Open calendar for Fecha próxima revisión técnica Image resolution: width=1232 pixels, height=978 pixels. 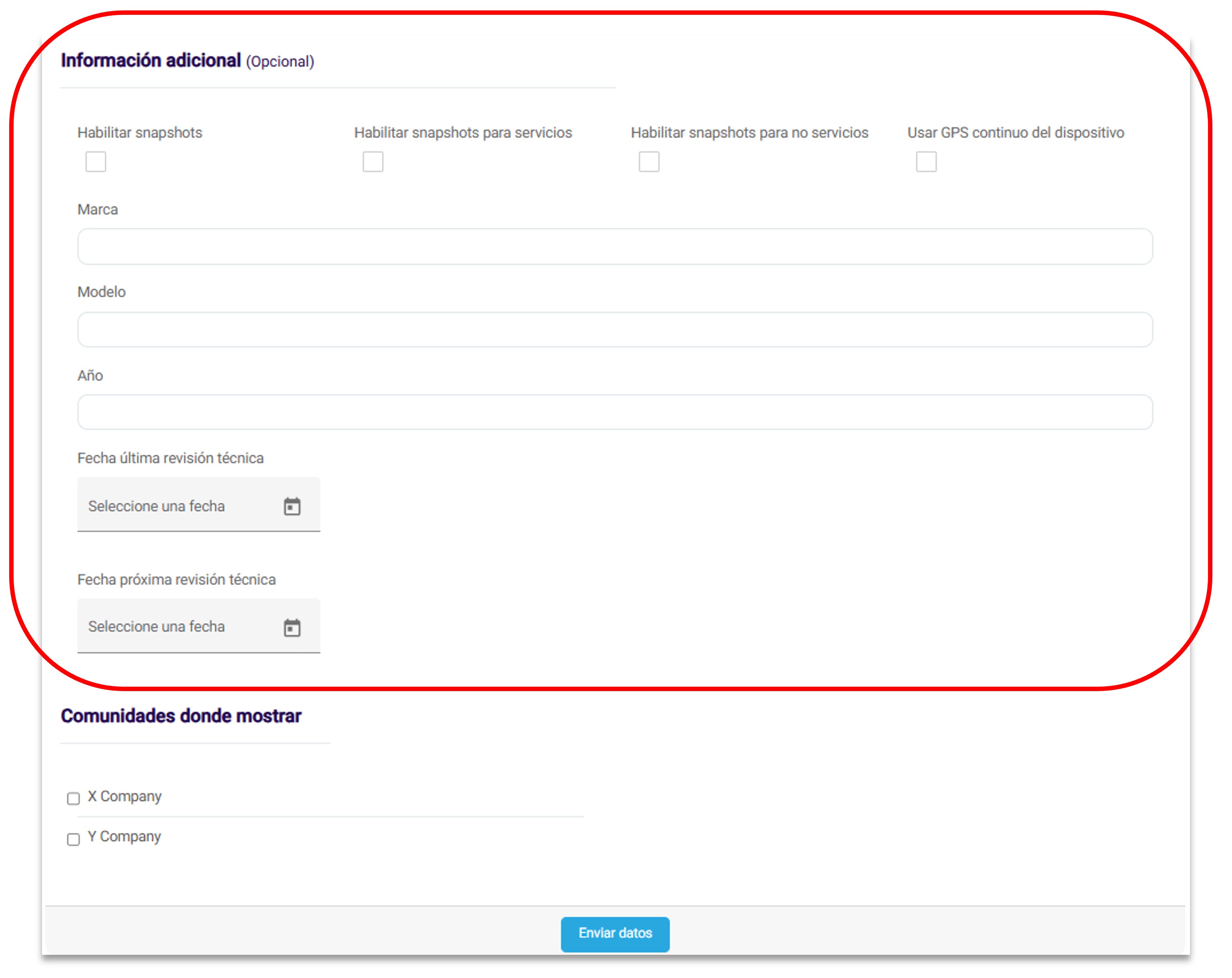click(292, 627)
